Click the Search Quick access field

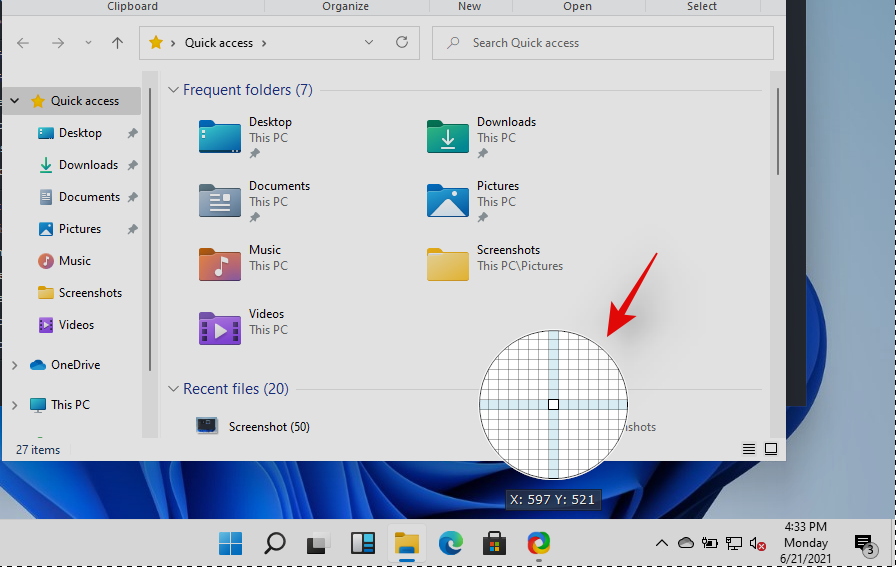pos(603,43)
